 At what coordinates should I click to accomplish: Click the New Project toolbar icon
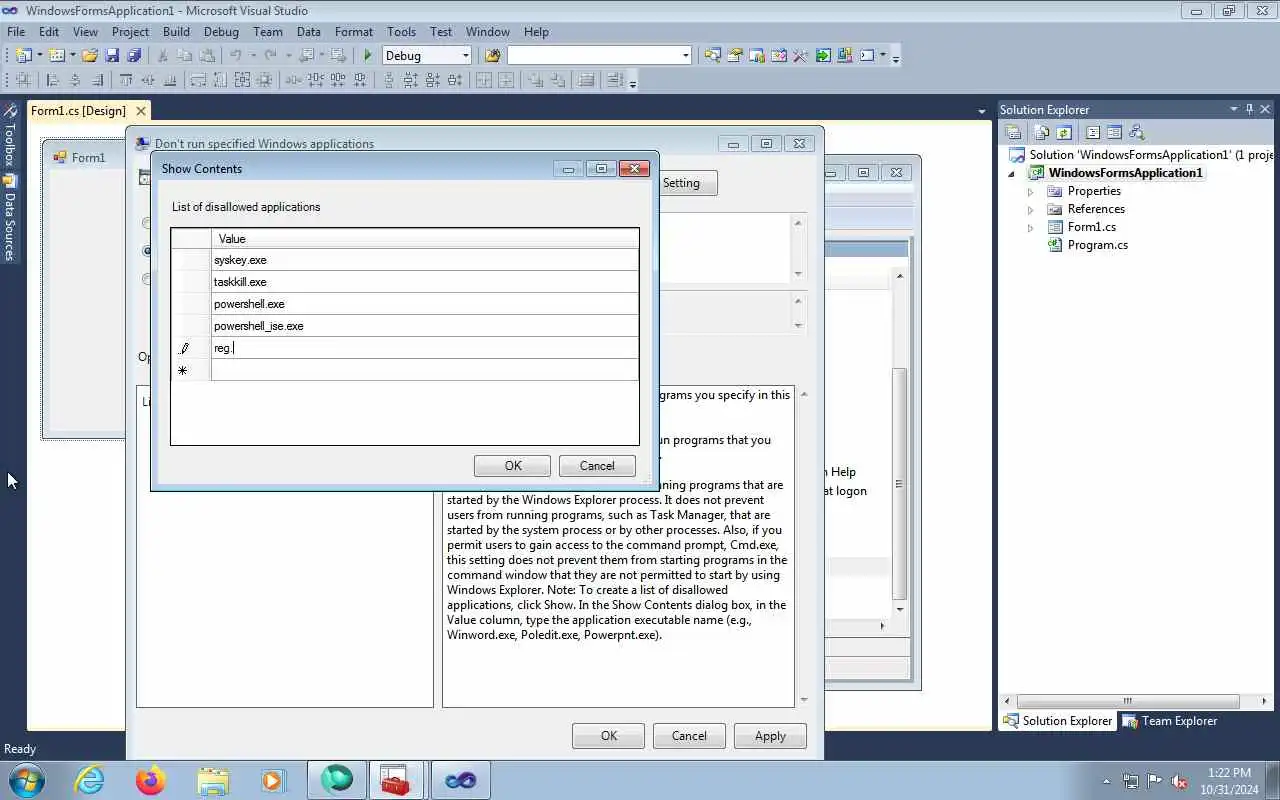[23, 56]
